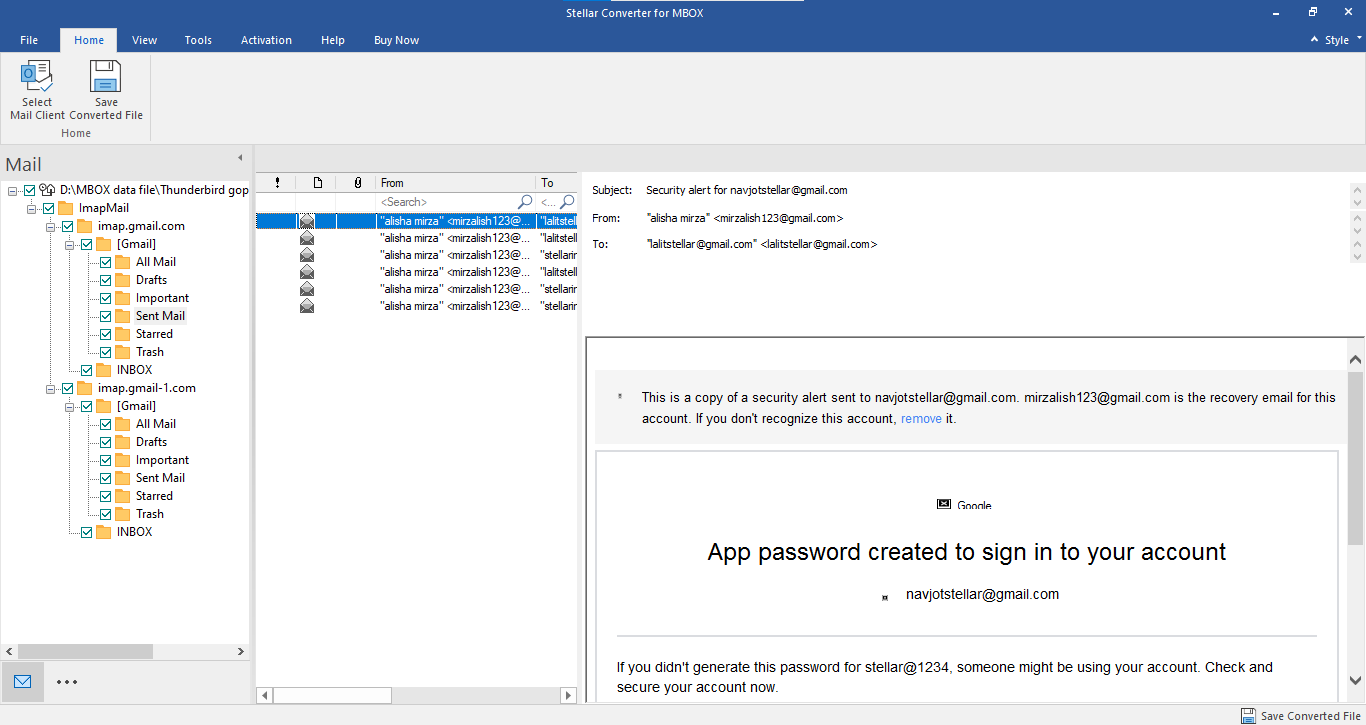Image resolution: width=1366 pixels, height=725 pixels.
Task: Open the Buy Now page
Action: click(x=396, y=40)
